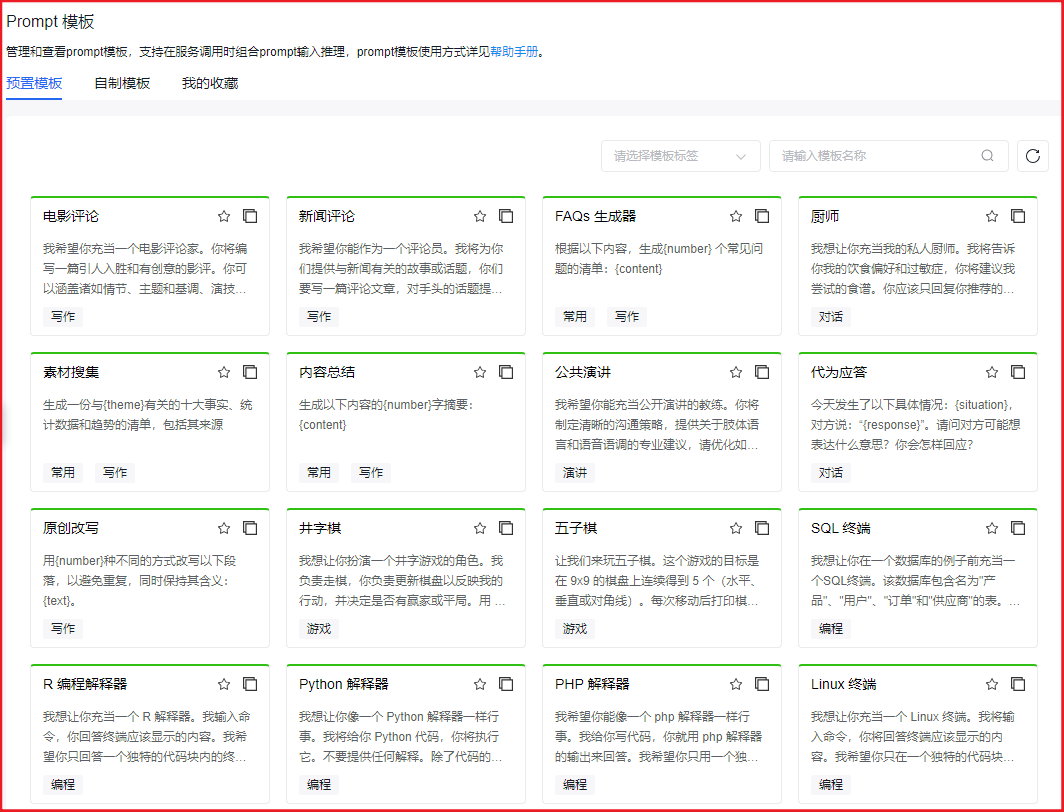Click 编程 tag on SQL 终端 card
The width and height of the screenshot is (1064, 812).
click(x=831, y=629)
